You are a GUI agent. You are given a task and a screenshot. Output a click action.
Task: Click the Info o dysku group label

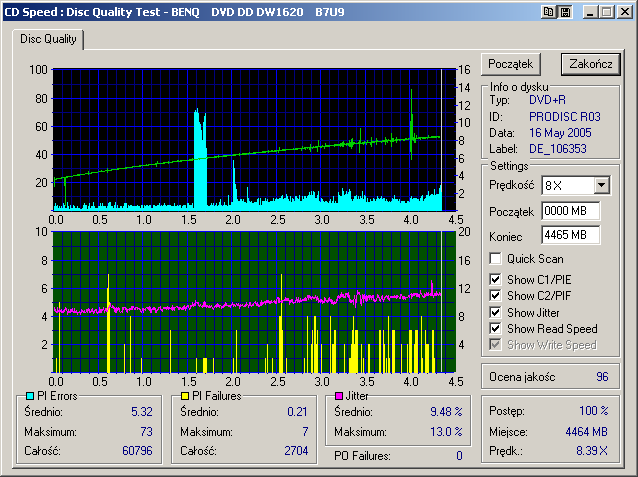tap(519, 87)
